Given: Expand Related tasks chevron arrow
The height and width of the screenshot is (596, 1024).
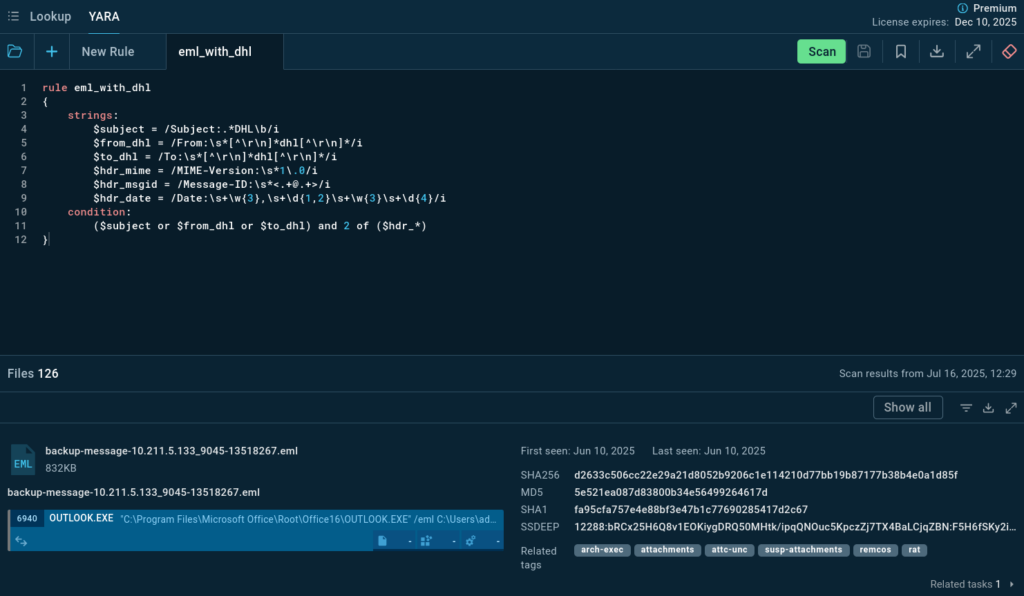Looking at the screenshot, I should click(1011, 584).
